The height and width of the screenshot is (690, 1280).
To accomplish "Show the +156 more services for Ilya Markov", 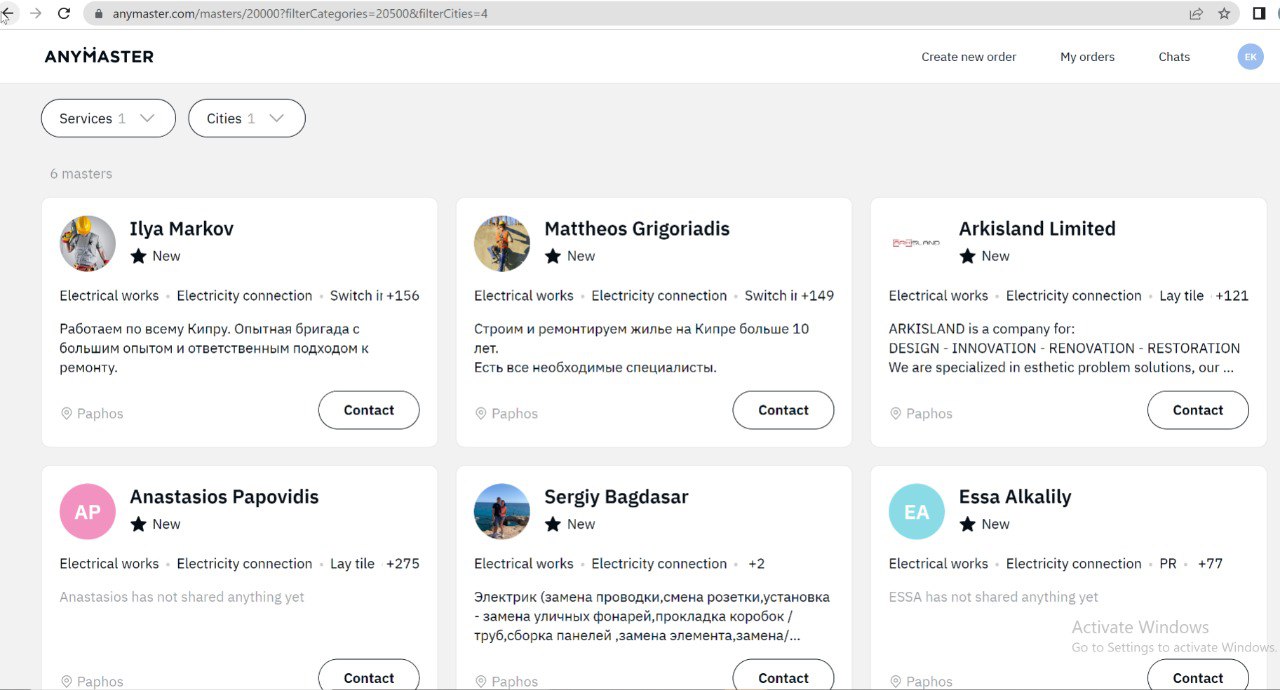I will click(403, 296).
